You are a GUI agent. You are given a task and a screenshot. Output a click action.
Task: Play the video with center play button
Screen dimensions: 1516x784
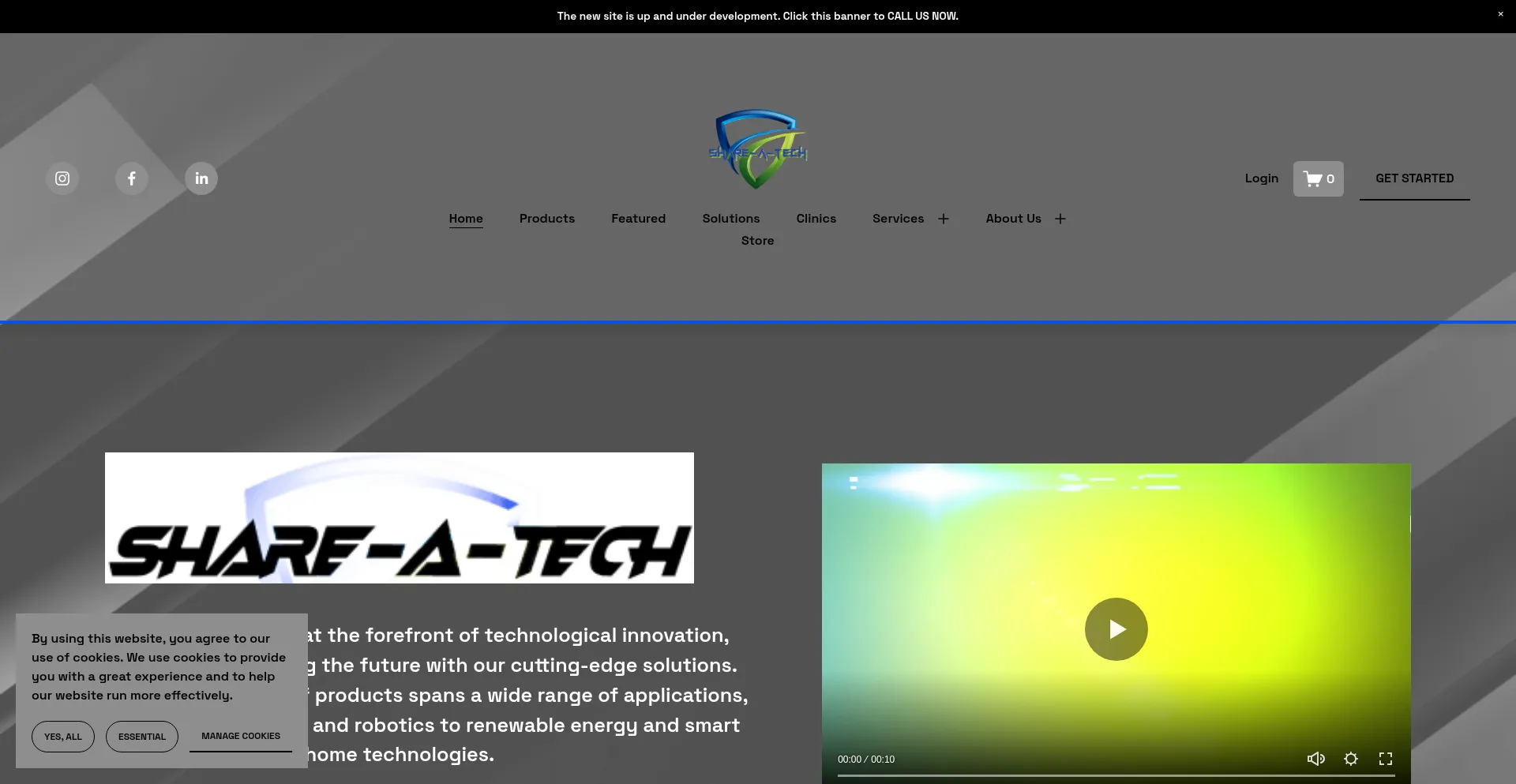1116,629
